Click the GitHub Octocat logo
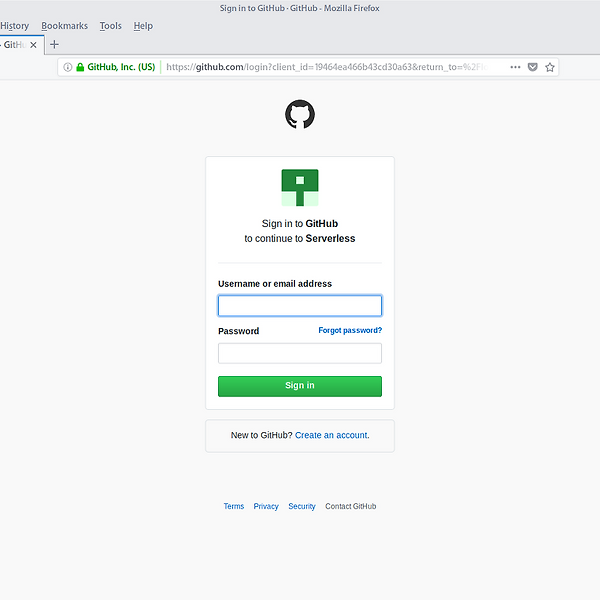 click(x=300, y=114)
